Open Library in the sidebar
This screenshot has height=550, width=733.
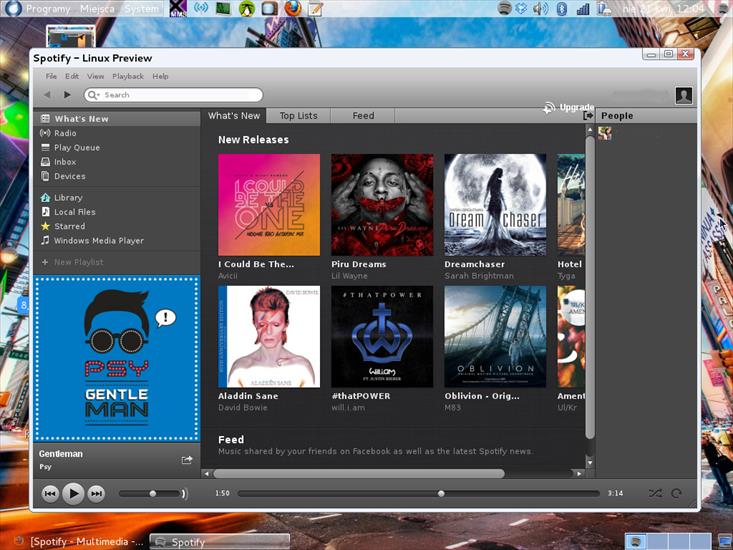click(x=117, y=198)
